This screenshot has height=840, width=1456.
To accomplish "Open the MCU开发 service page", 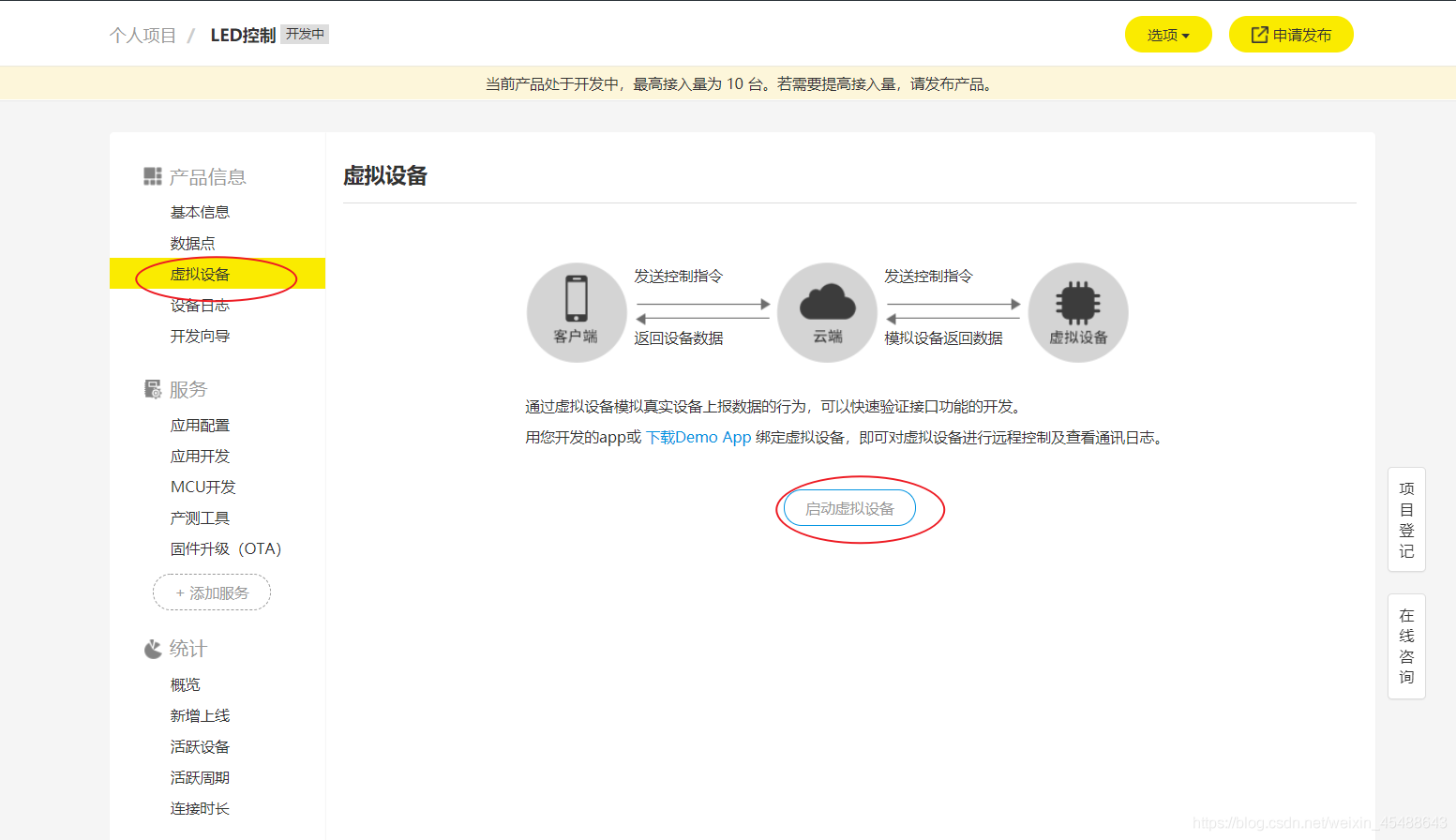I will (x=203, y=487).
